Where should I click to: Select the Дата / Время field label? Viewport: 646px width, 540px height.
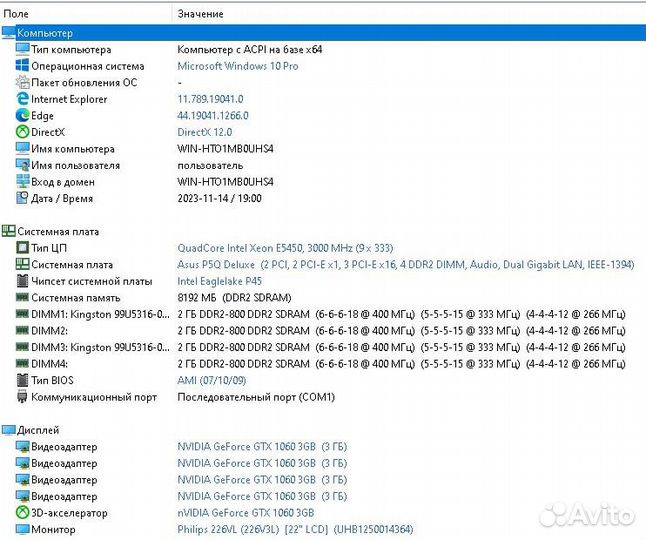tap(62, 198)
